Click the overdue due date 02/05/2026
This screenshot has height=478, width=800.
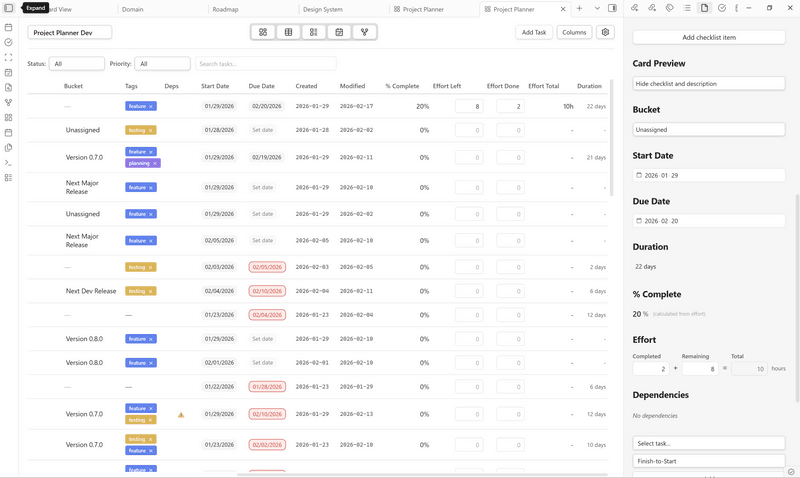[267, 267]
